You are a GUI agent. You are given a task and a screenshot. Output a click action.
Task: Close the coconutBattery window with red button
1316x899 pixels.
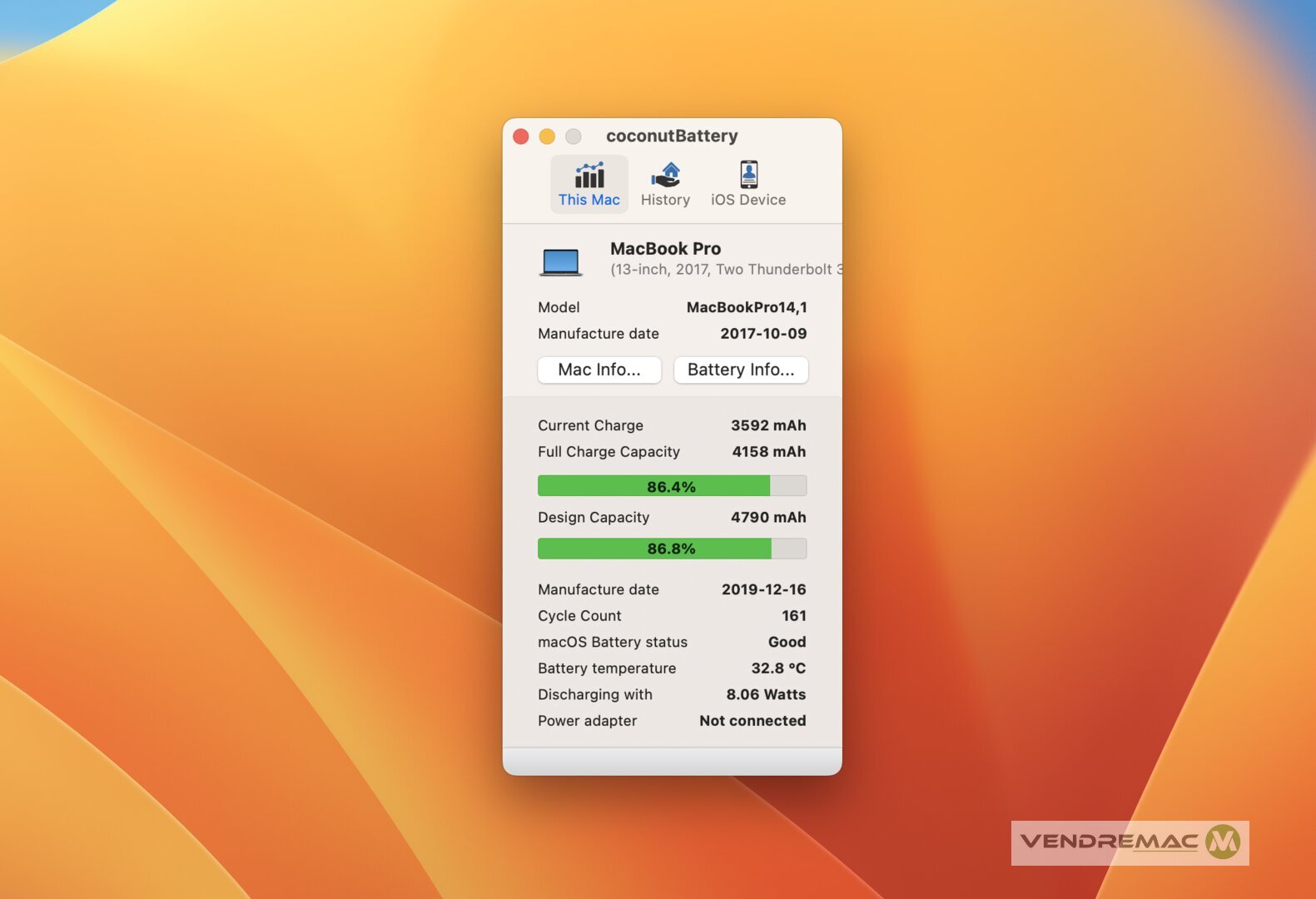pyautogui.click(x=521, y=137)
